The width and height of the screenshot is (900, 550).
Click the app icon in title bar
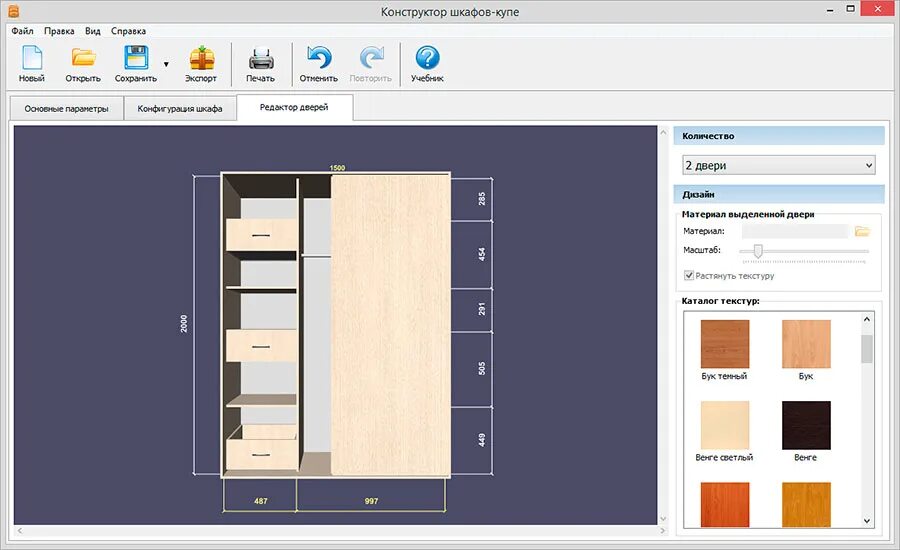[13, 11]
